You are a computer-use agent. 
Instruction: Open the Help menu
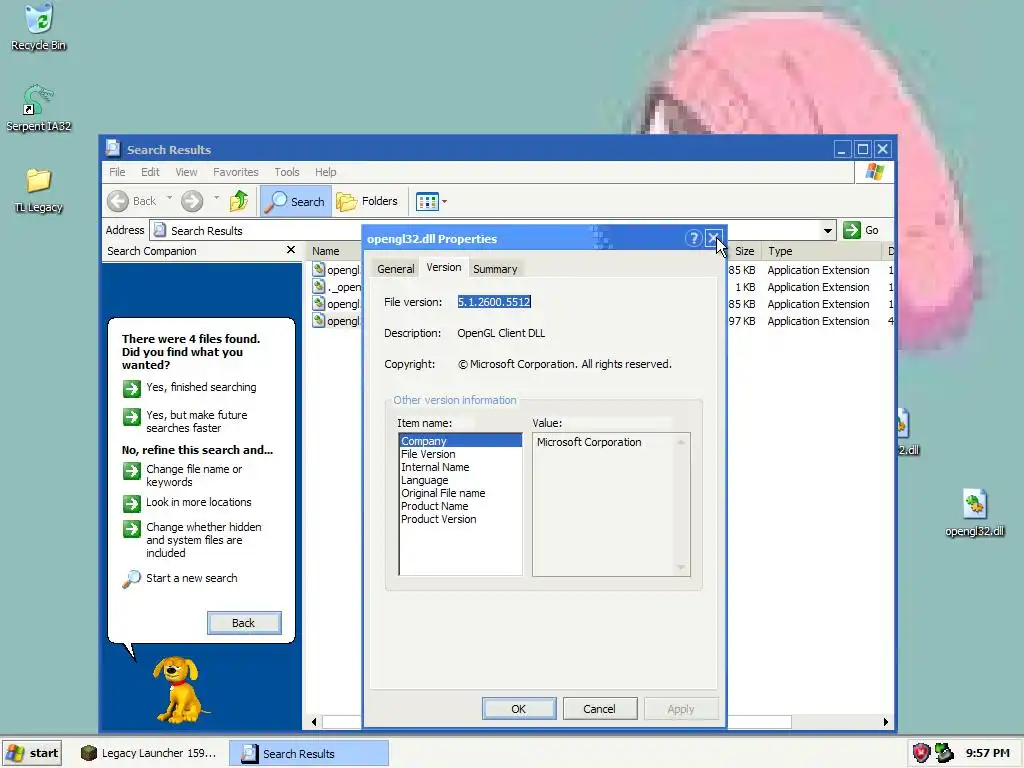325,172
